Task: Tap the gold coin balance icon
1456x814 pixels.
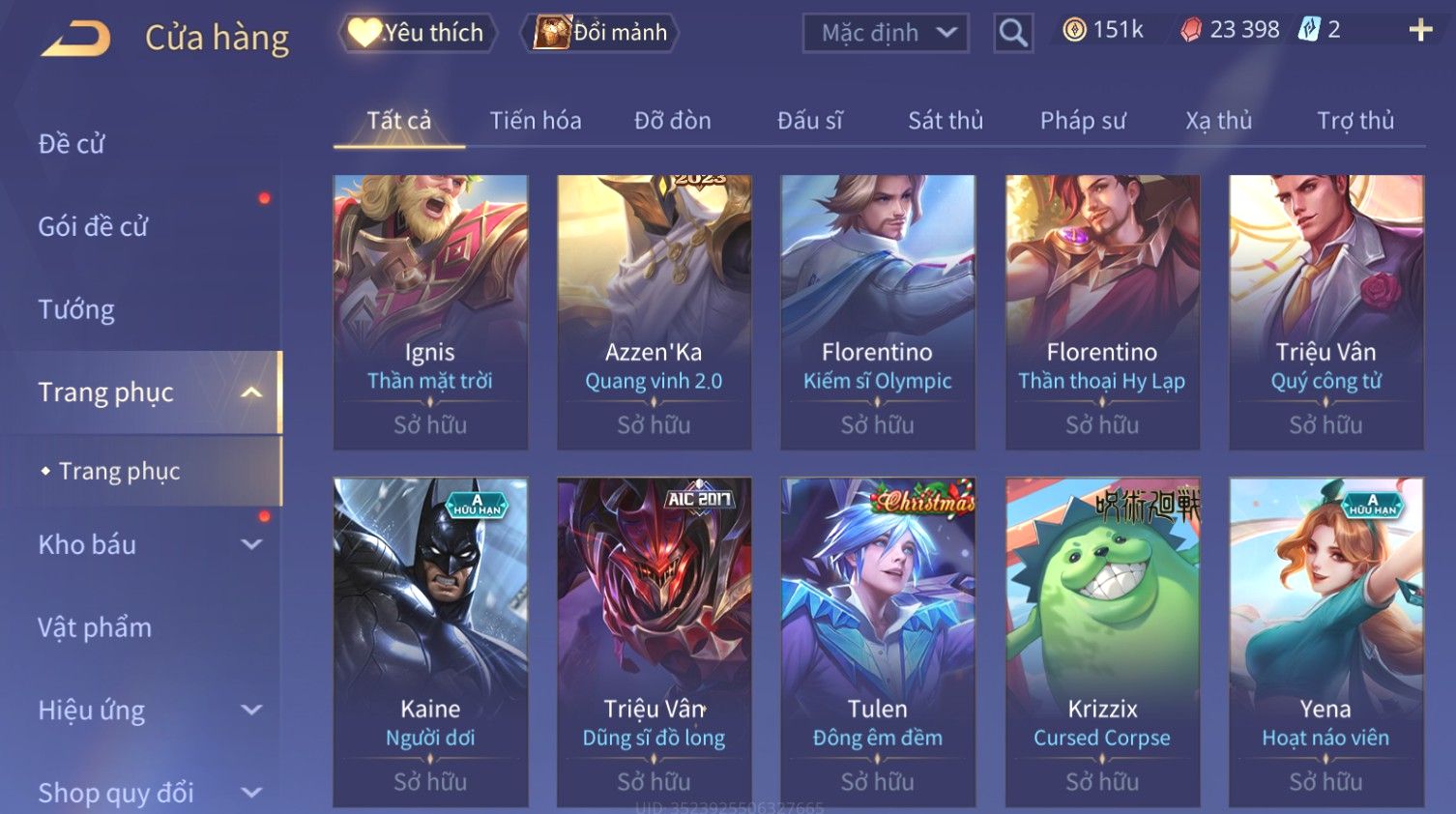Action: pyautogui.click(x=1074, y=30)
